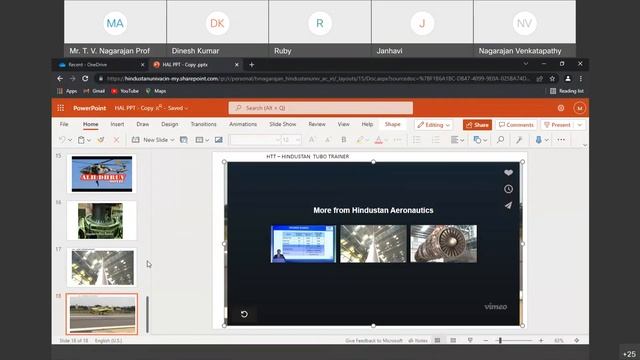Switch to the Animations tab

click(243, 124)
